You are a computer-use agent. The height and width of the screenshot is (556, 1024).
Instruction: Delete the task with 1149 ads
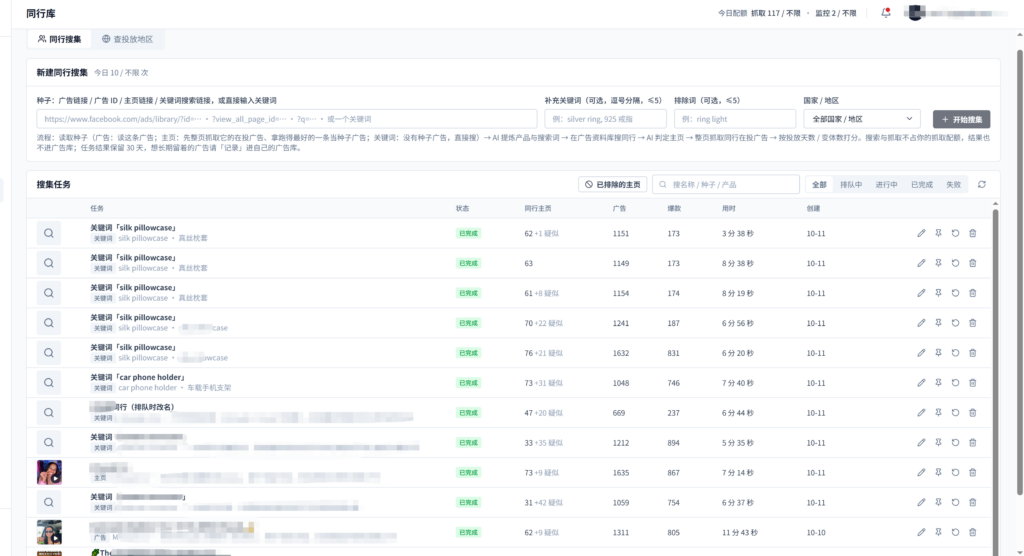pos(972,263)
